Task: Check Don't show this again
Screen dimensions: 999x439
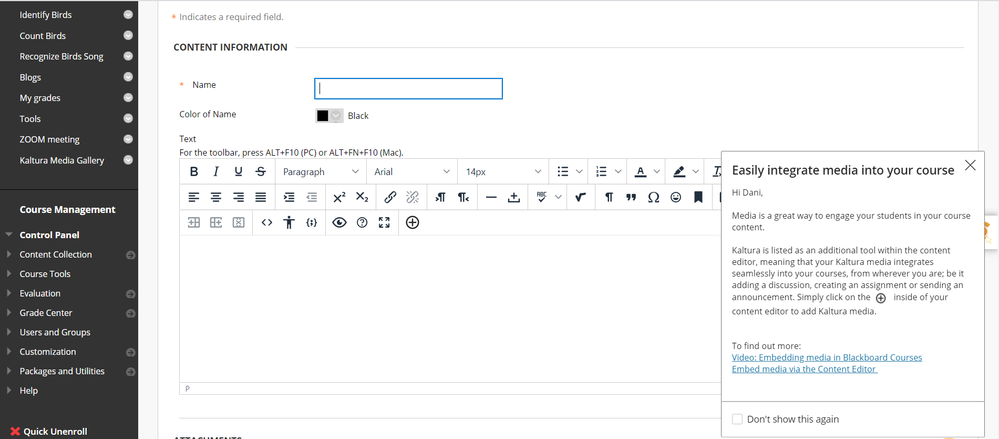Action: pos(737,419)
